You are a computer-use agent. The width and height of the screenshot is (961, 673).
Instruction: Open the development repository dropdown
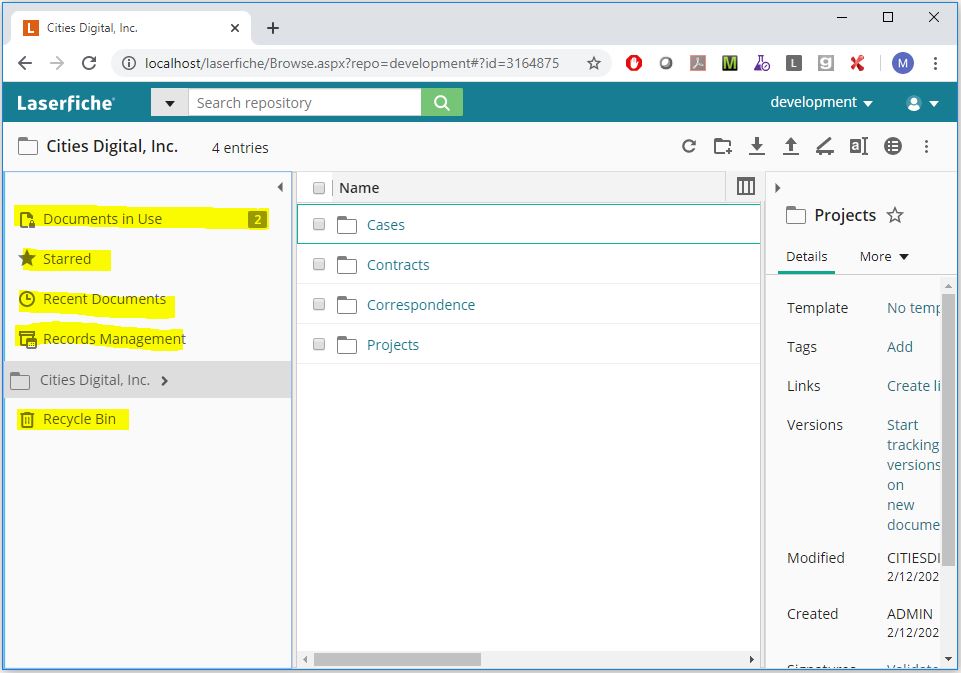[x=821, y=102]
